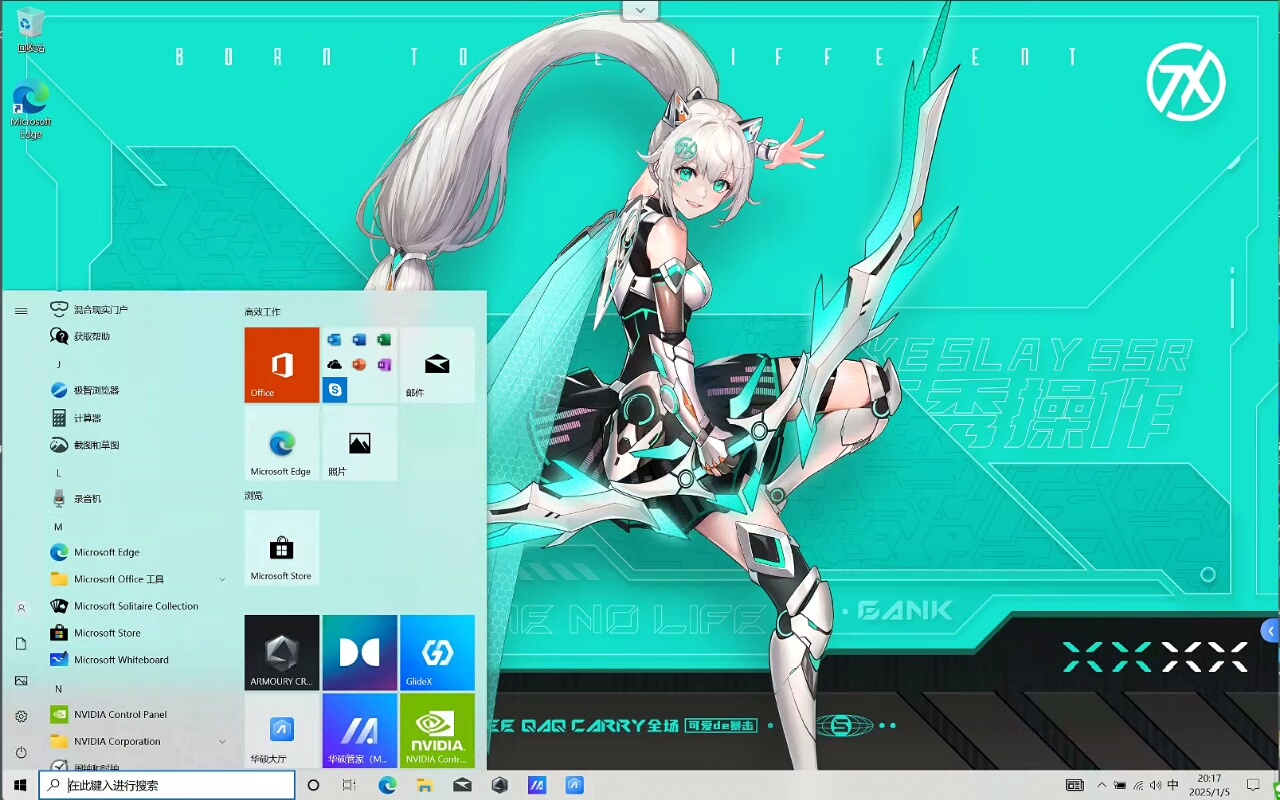
Task: Open the letter M index header
Action: coord(59,526)
